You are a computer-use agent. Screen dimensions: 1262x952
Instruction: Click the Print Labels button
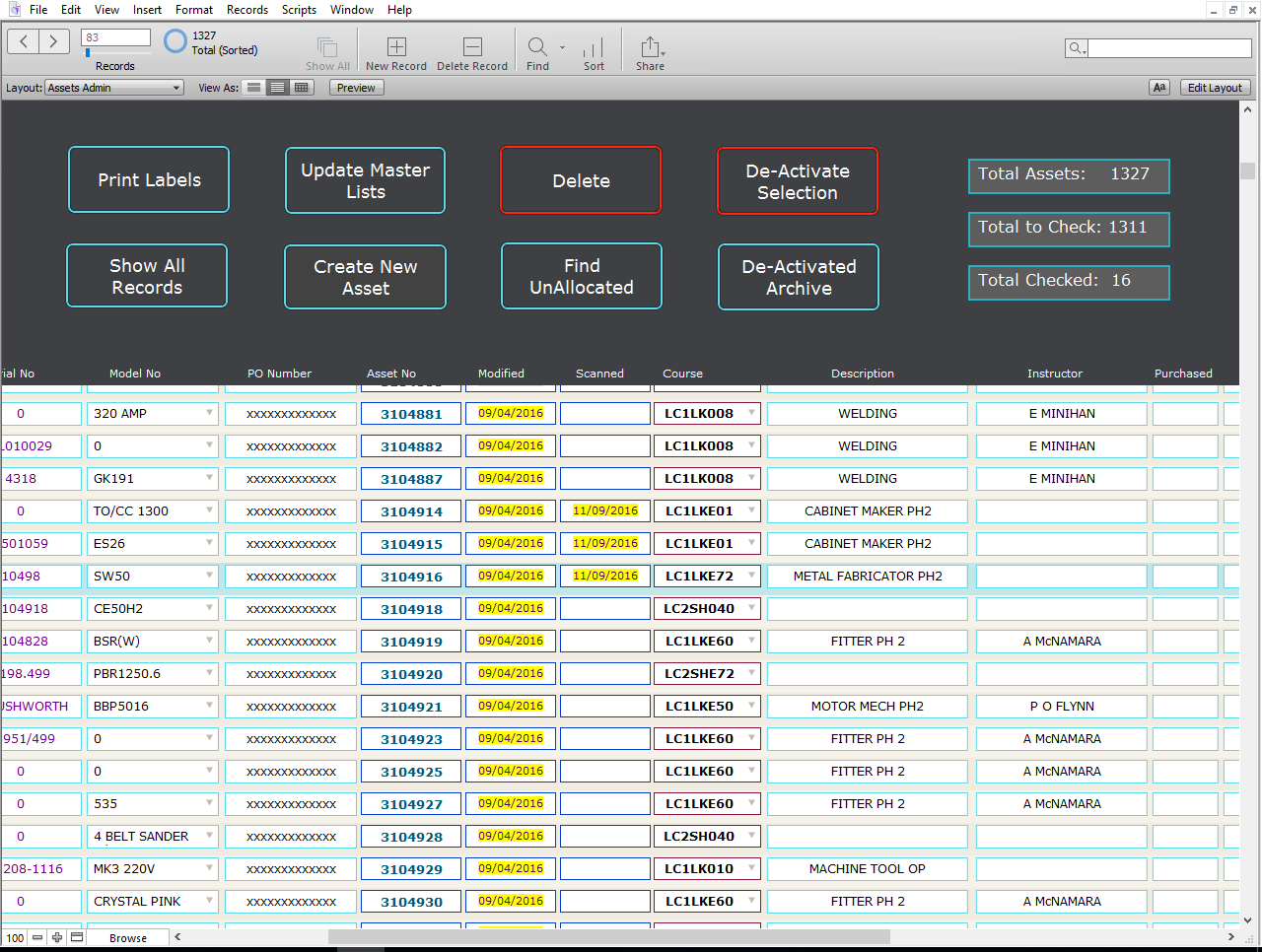tap(149, 179)
